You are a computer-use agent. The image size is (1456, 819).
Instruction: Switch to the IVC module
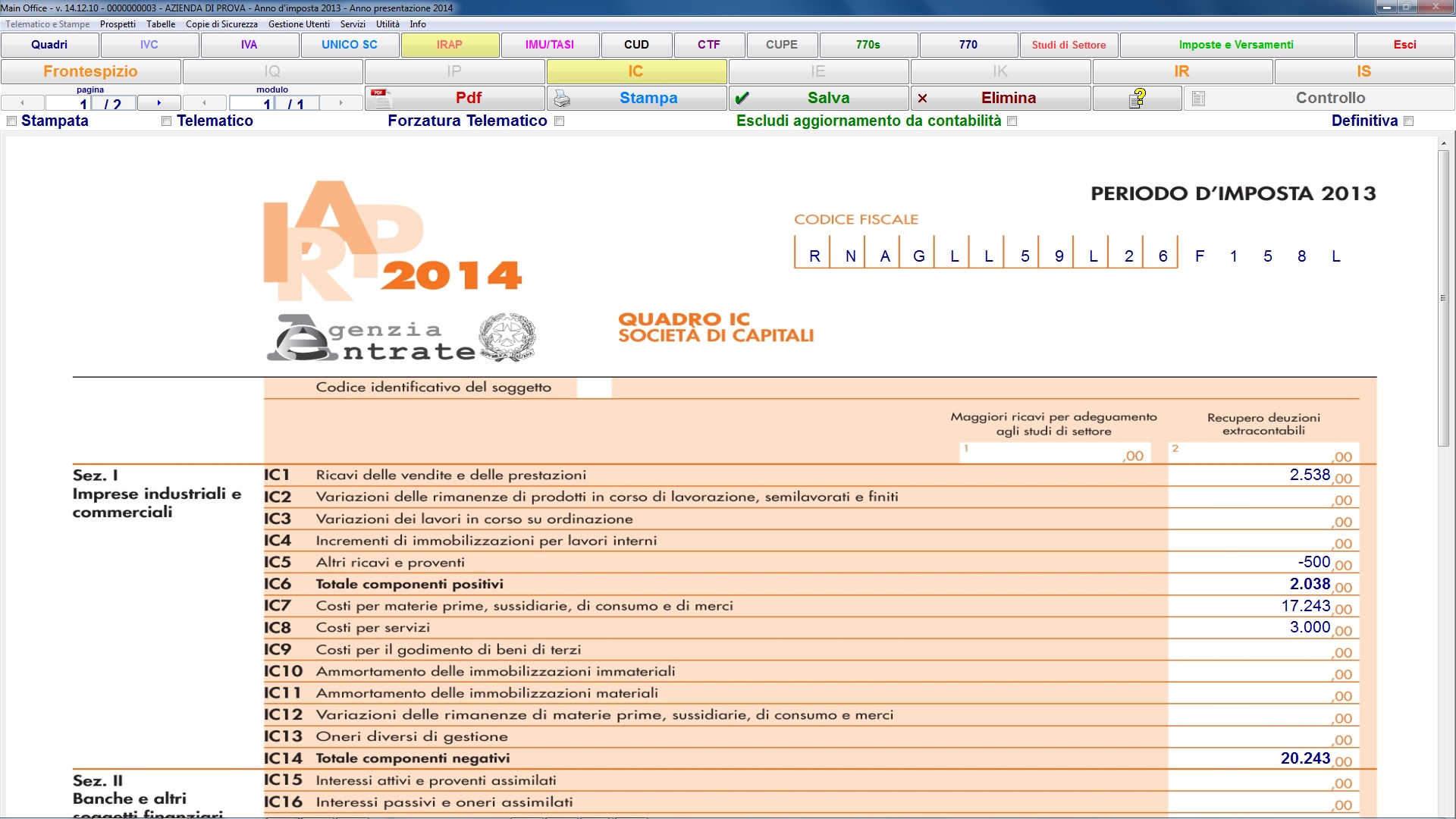[x=149, y=45]
